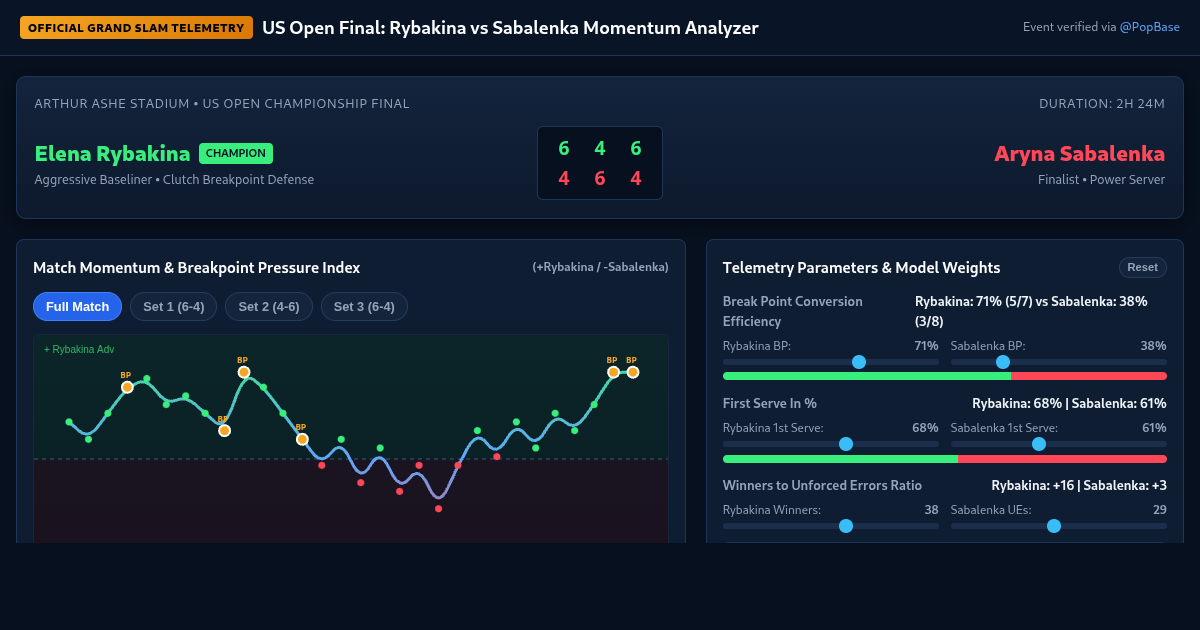Switch to Set 1 (6-4) view
The image size is (1200, 630).
click(174, 306)
